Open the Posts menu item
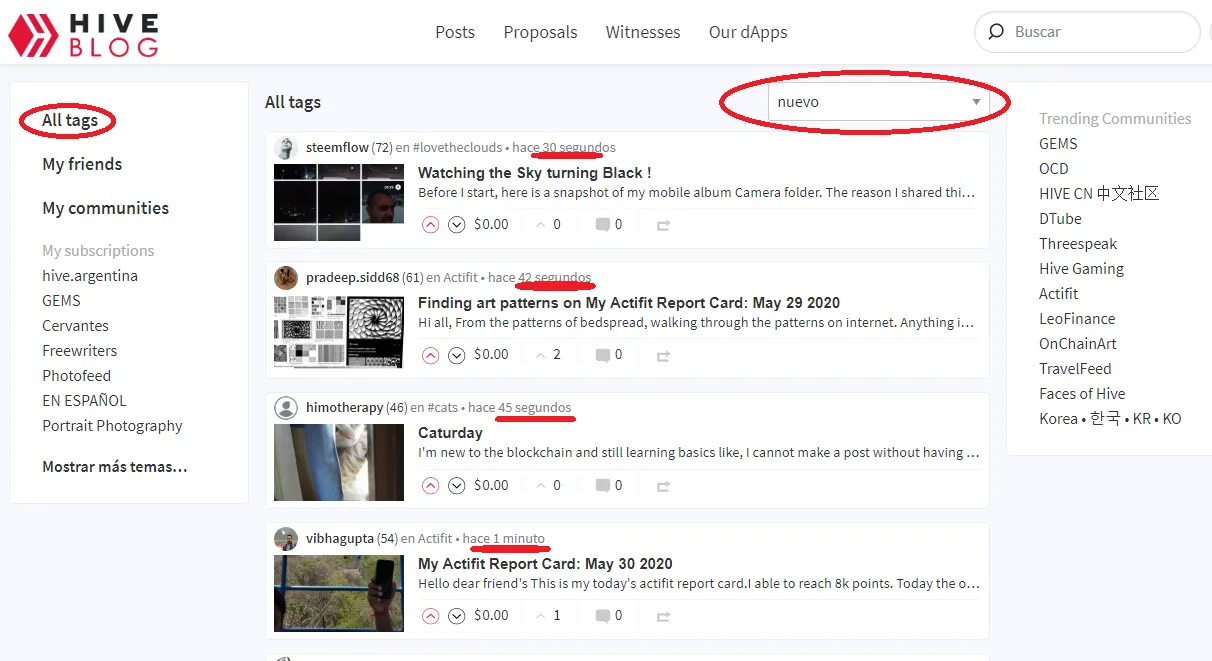 click(x=455, y=32)
